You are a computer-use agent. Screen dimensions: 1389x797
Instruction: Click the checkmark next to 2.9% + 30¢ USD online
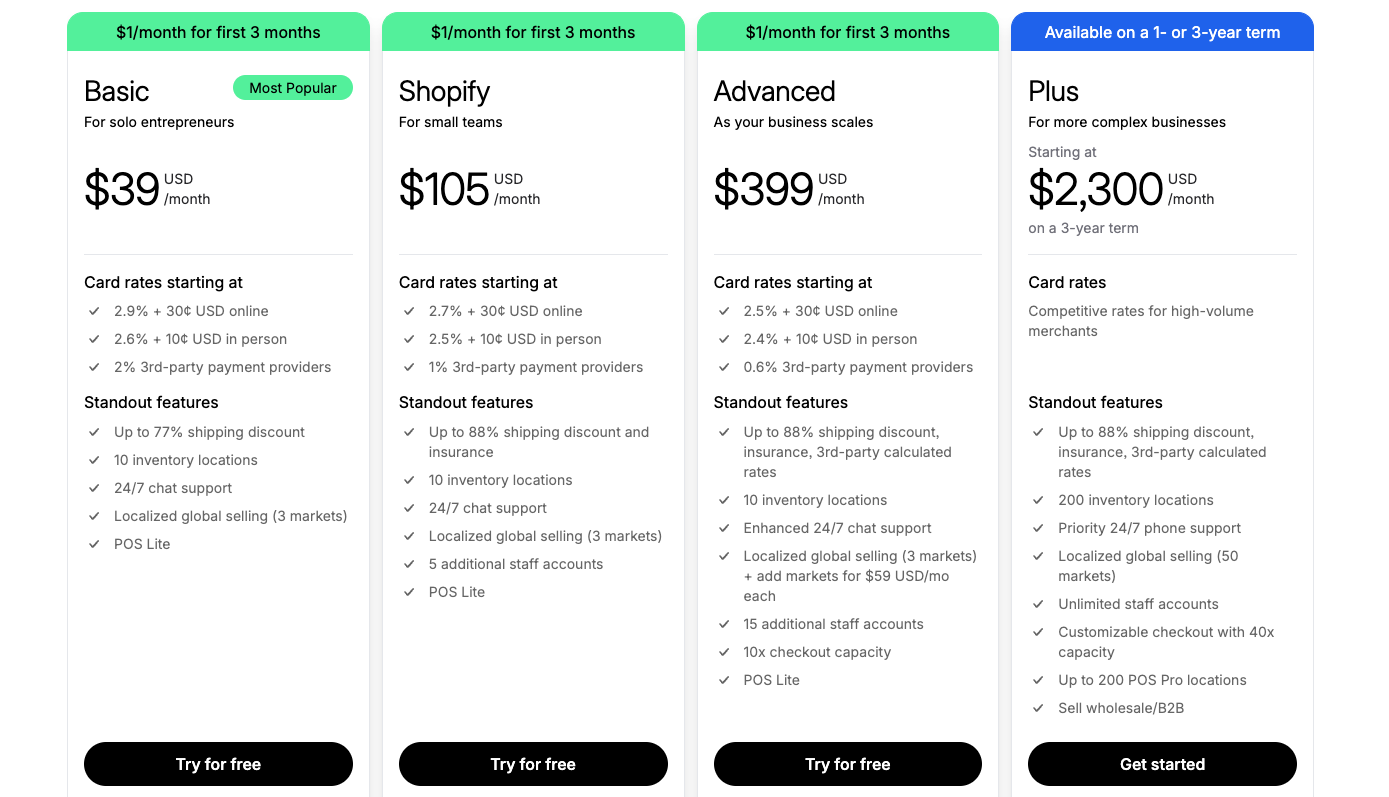(x=92, y=311)
